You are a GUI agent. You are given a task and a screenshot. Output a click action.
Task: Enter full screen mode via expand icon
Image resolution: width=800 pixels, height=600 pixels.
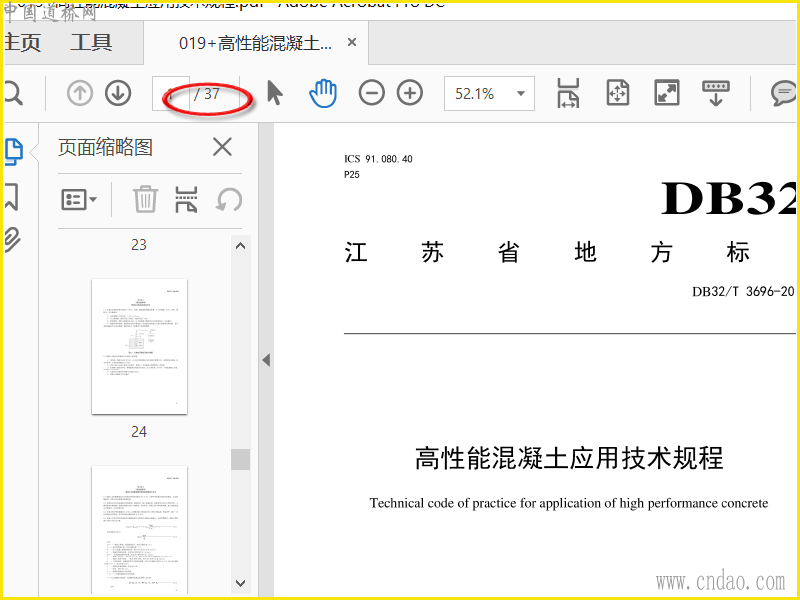click(x=666, y=93)
